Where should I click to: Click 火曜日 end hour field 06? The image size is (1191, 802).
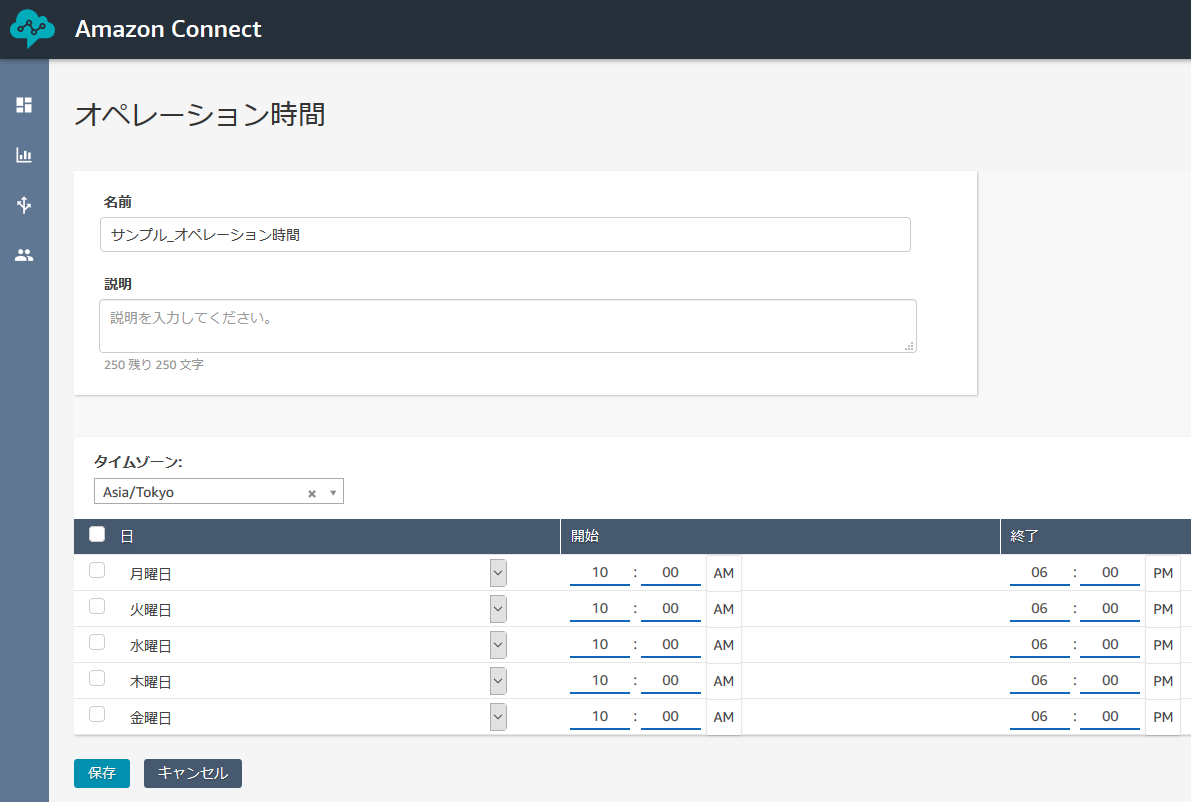[x=1039, y=608]
